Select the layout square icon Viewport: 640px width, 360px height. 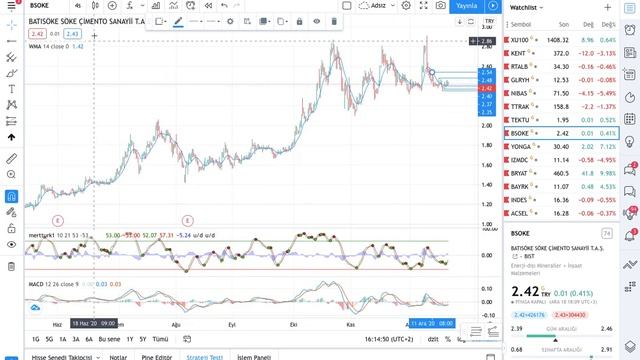coord(347,6)
